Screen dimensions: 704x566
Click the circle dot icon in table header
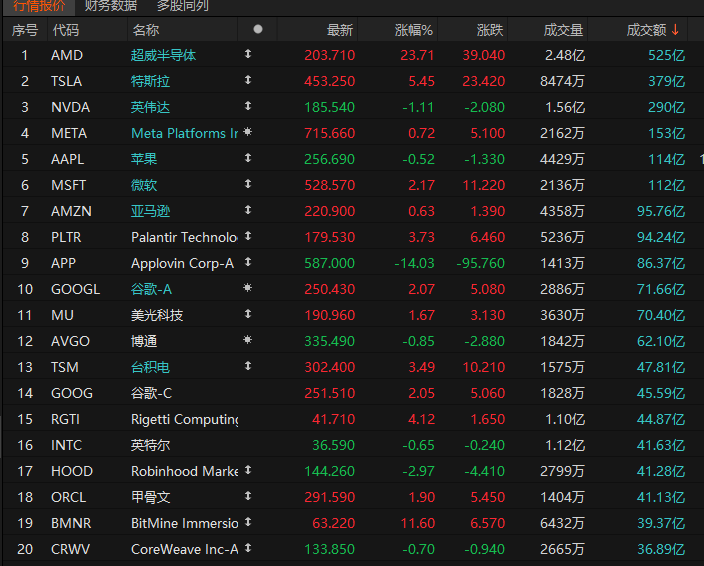click(x=258, y=30)
